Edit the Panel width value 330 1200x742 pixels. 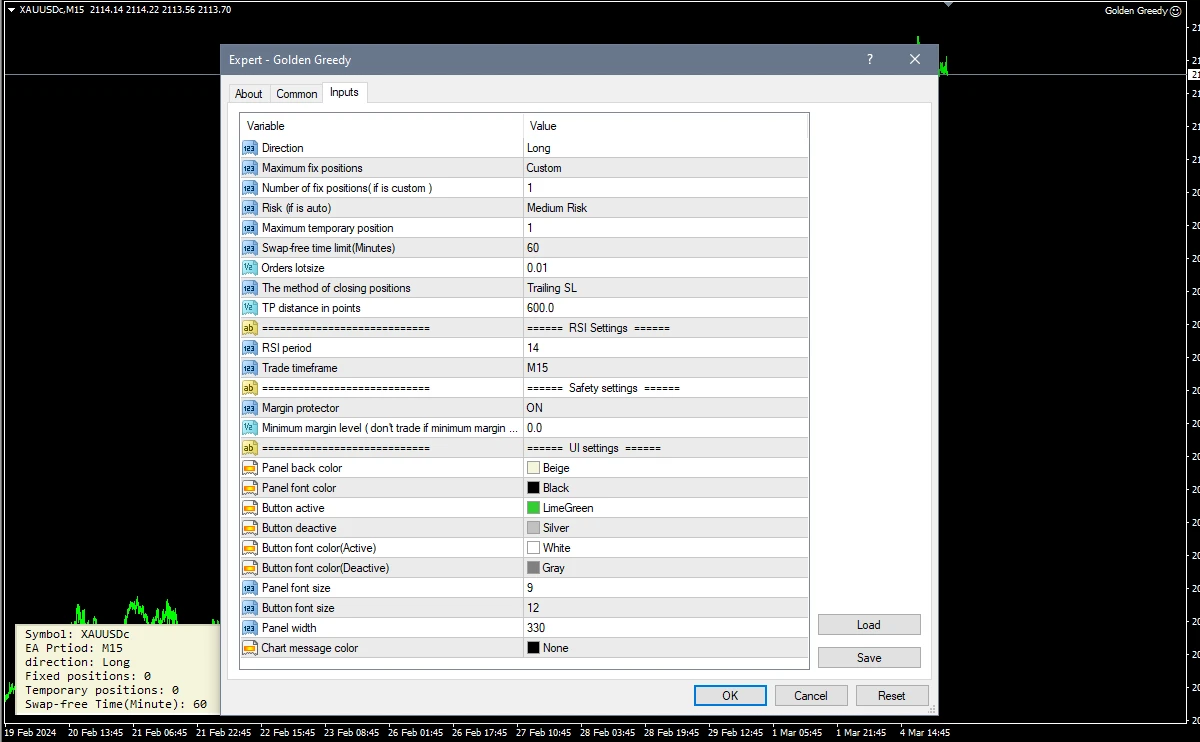pyautogui.click(x=536, y=628)
